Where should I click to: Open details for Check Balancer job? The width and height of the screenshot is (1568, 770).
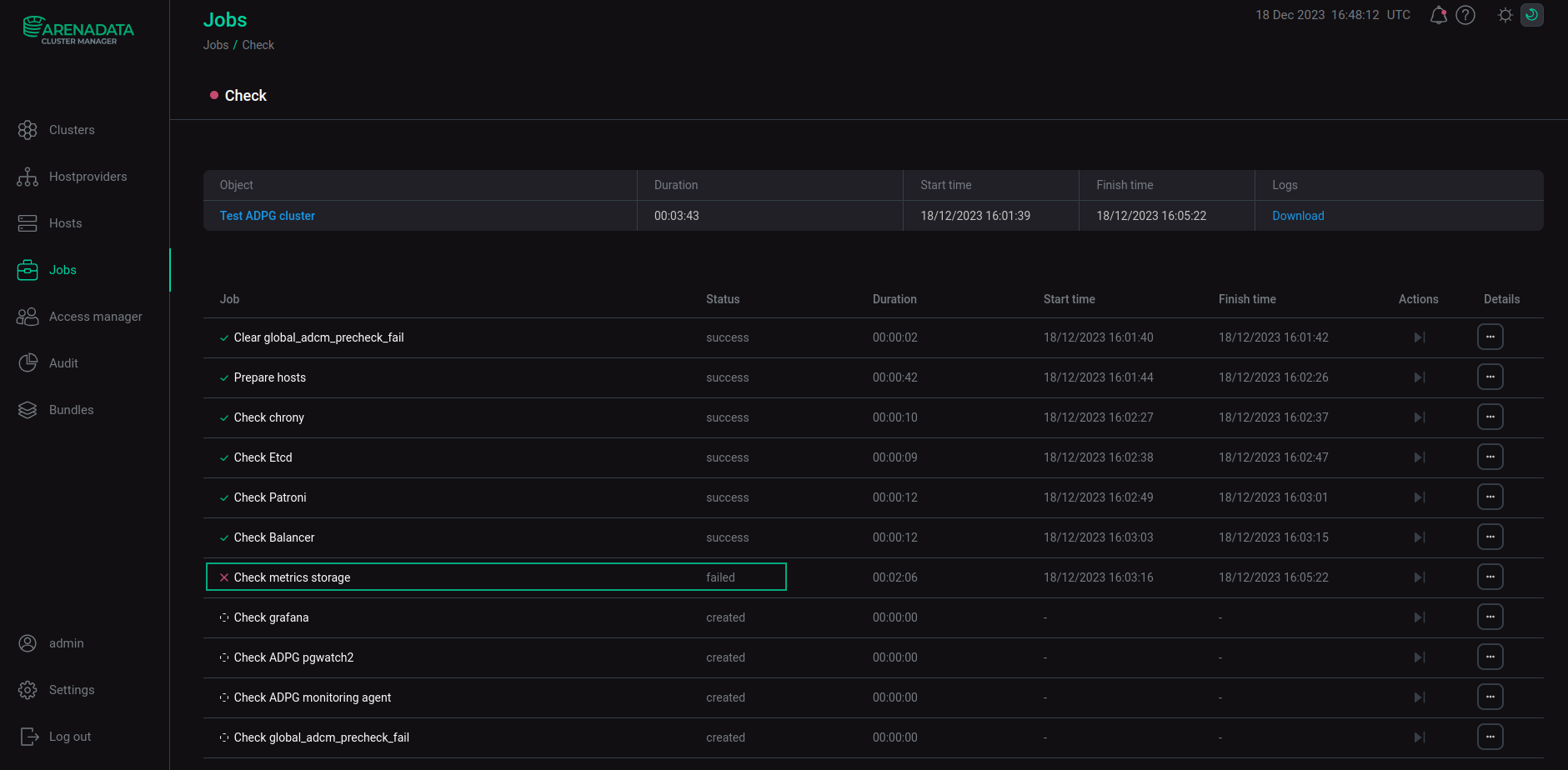[1490, 537]
